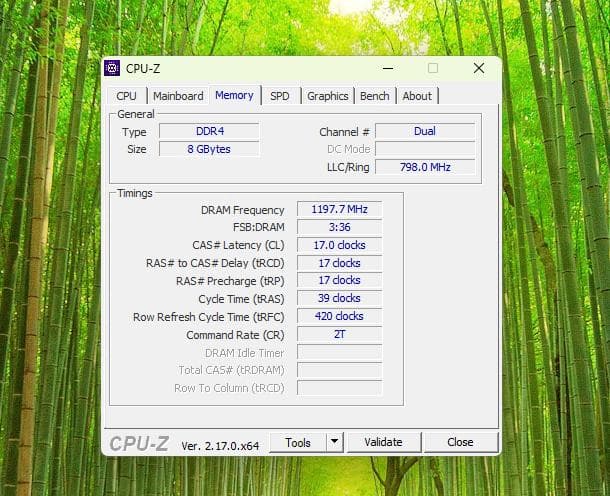Switch to the Mainboard tab
Screen dimensions: 610x496
click(x=178, y=96)
